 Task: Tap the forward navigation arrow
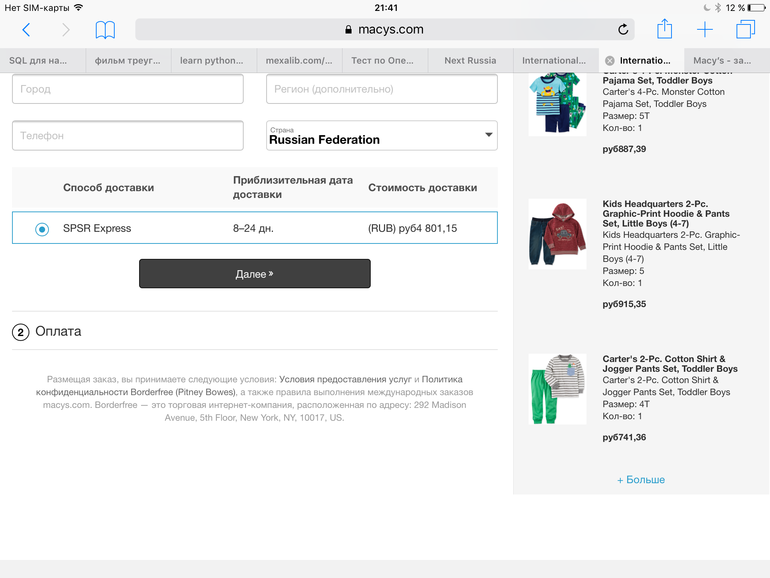coord(66,30)
